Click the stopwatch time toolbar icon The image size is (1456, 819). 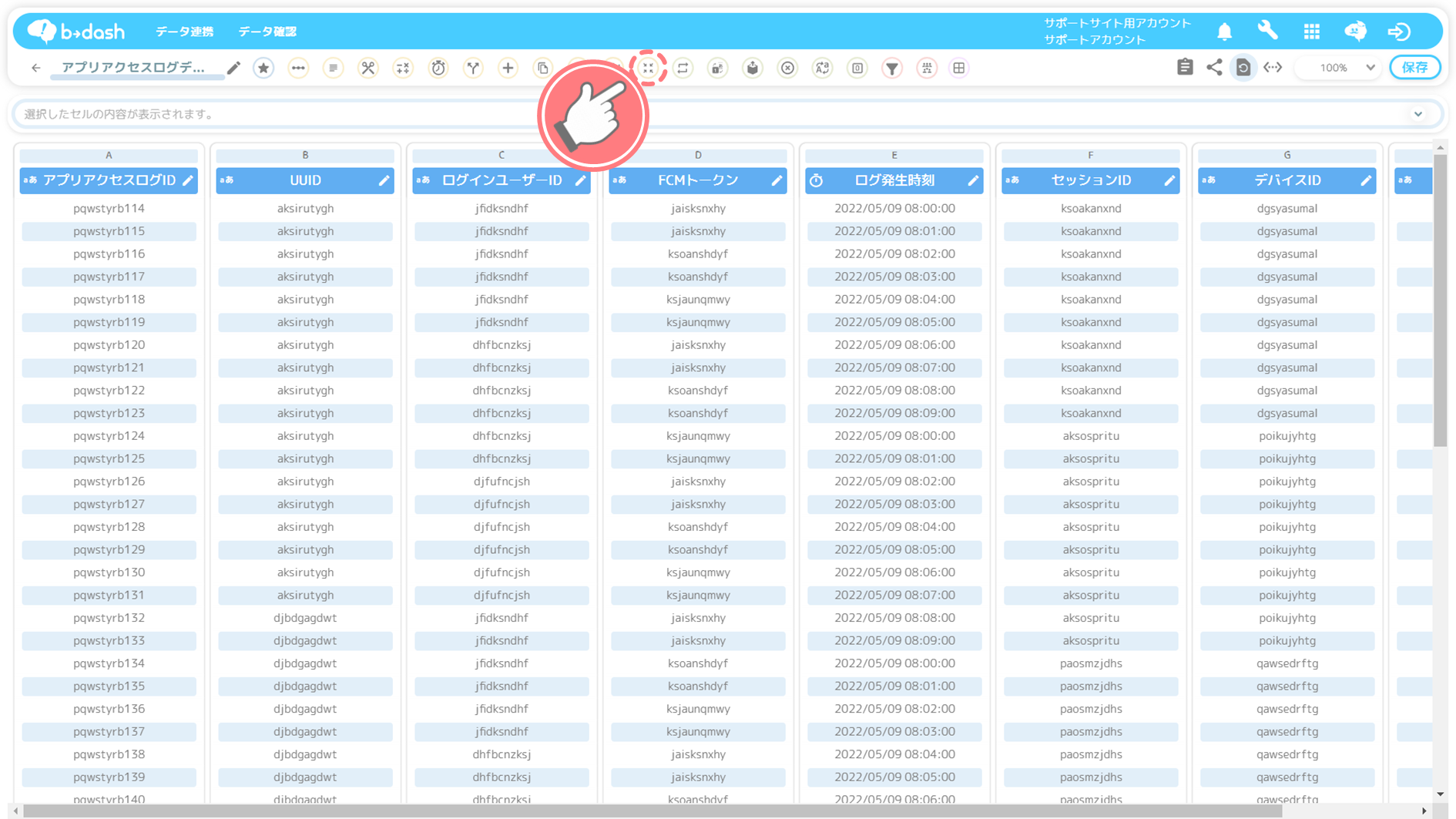coord(438,68)
